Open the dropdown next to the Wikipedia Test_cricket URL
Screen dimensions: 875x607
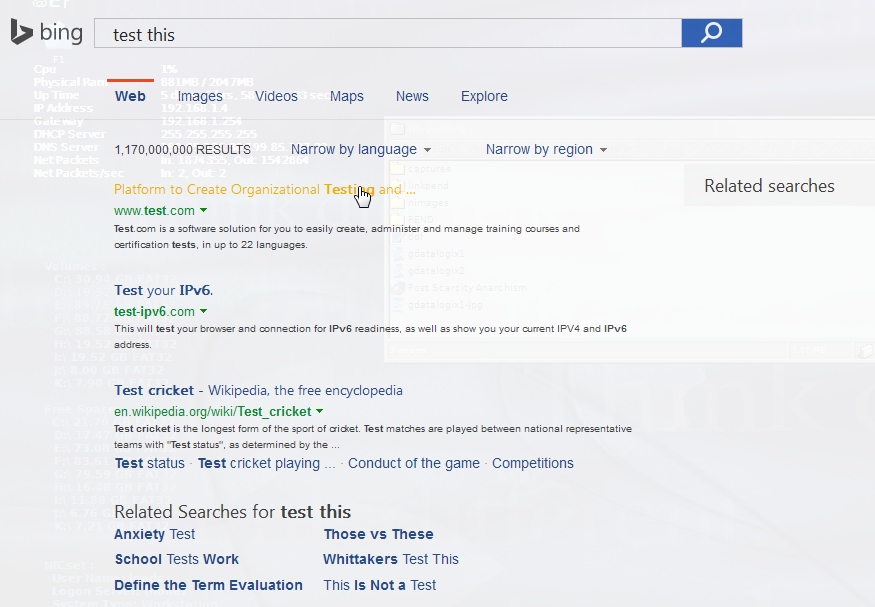[x=318, y=411]
